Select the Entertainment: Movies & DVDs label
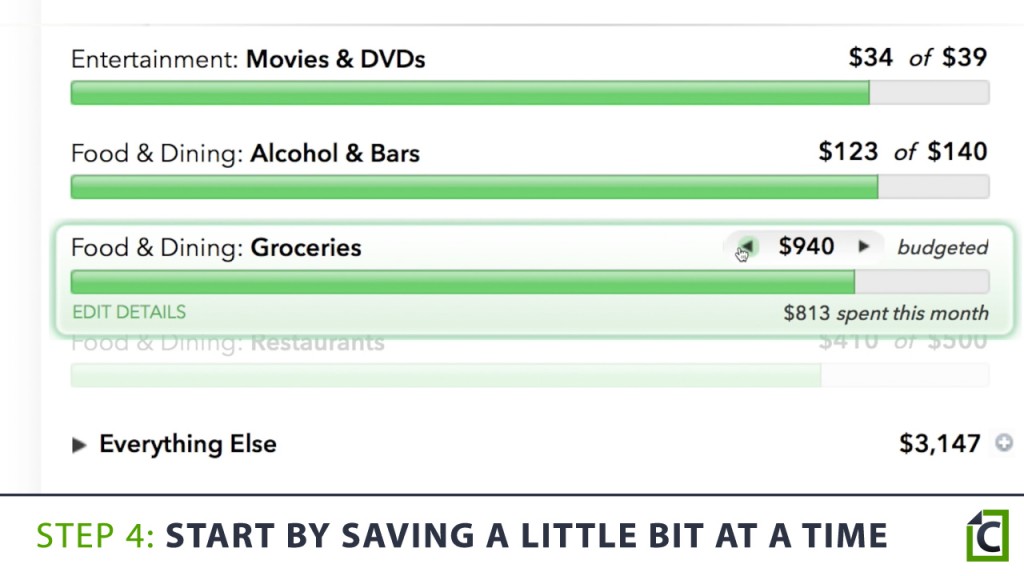The width and height of the screenshot is (1024, 576). coord(248,59)
